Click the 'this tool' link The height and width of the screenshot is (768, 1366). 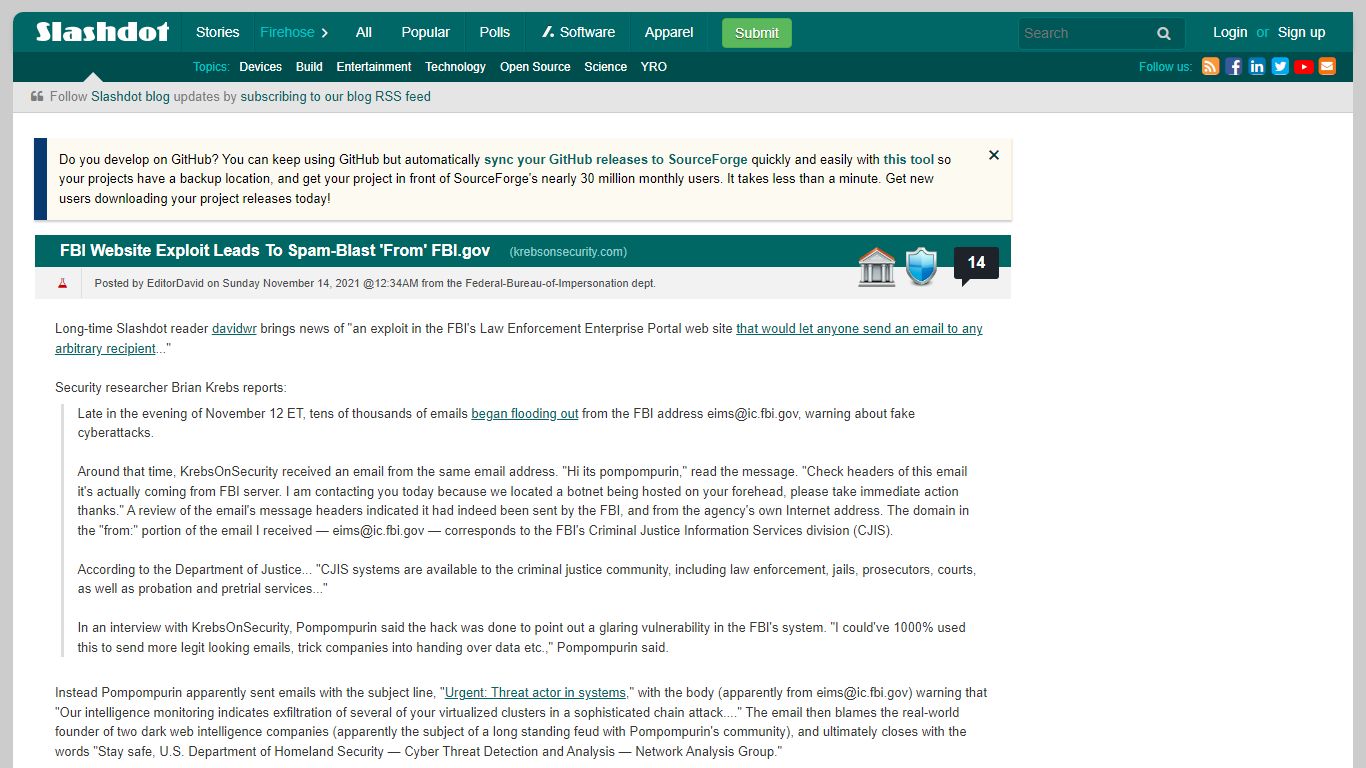tap(908, 159)
